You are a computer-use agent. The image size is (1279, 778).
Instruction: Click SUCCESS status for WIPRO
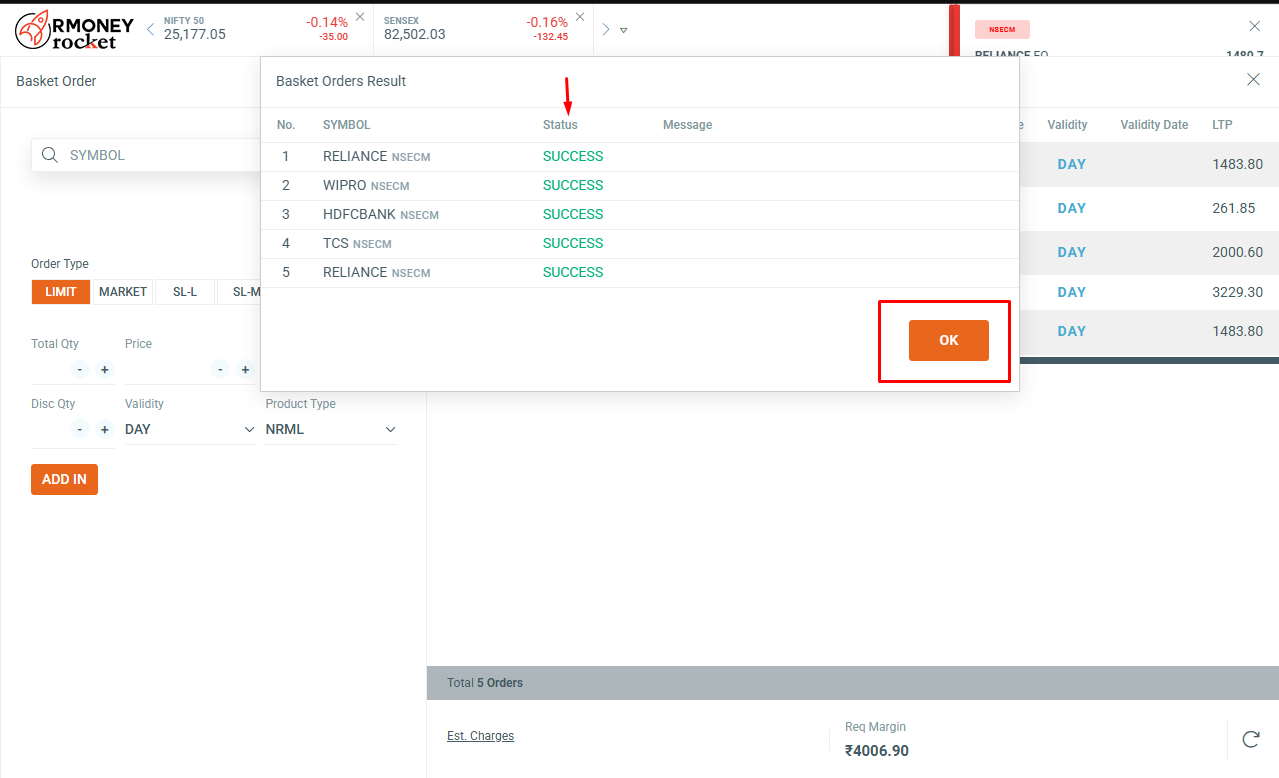[573, 185]
